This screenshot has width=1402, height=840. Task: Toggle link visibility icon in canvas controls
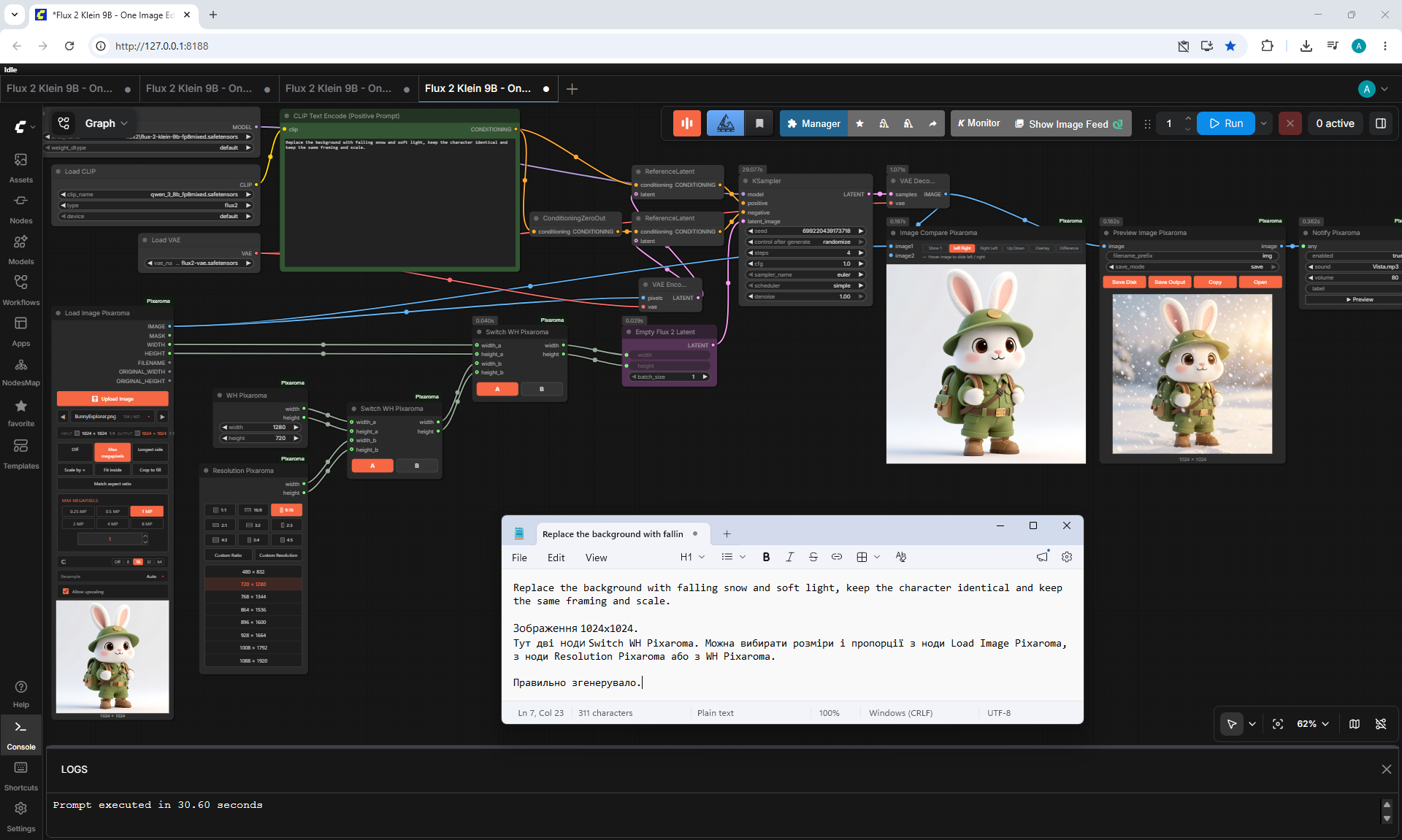pyautogui.click(x=1381, y=724)
